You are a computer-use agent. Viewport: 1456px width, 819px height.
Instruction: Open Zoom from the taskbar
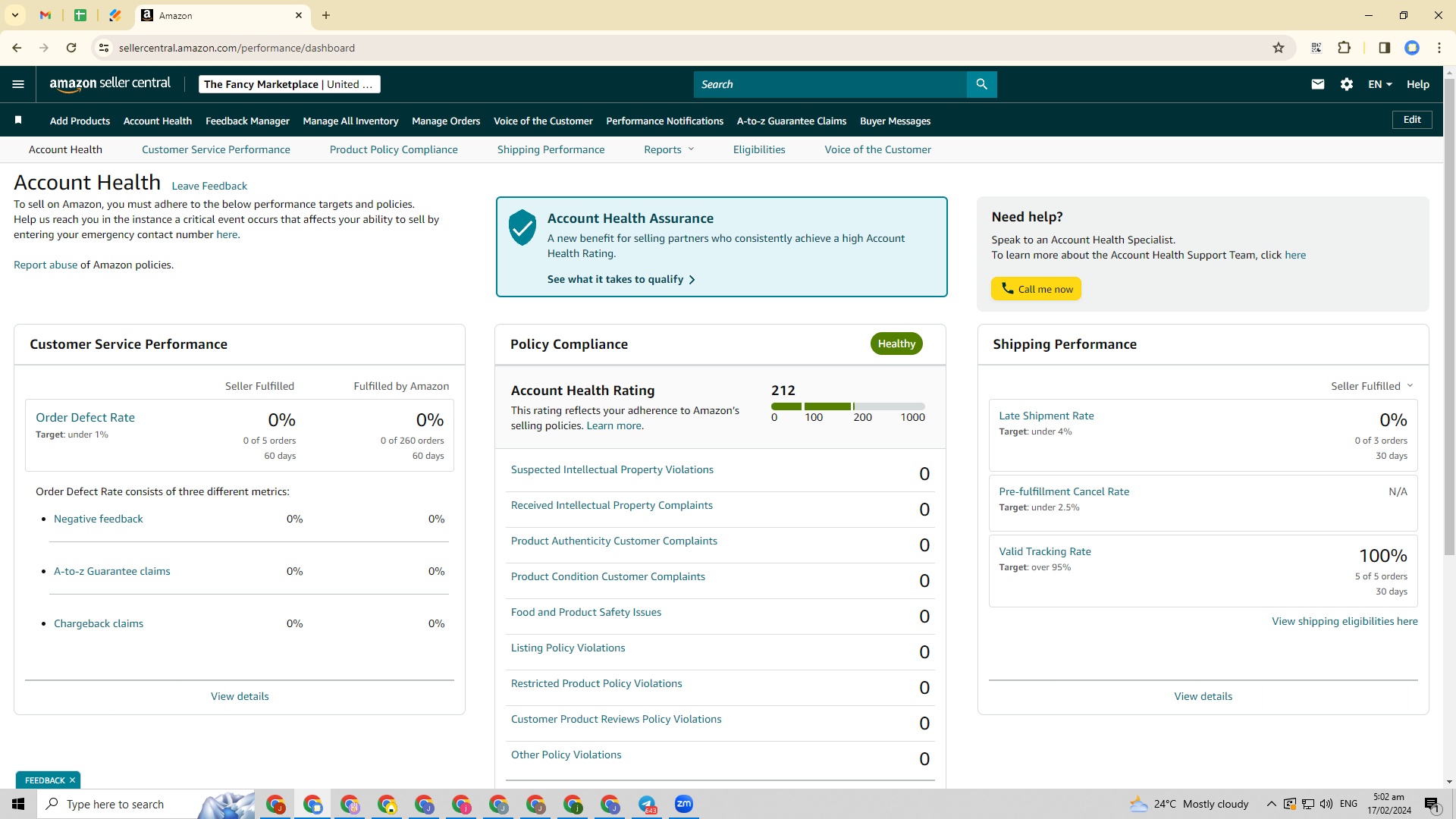(684, 804)
